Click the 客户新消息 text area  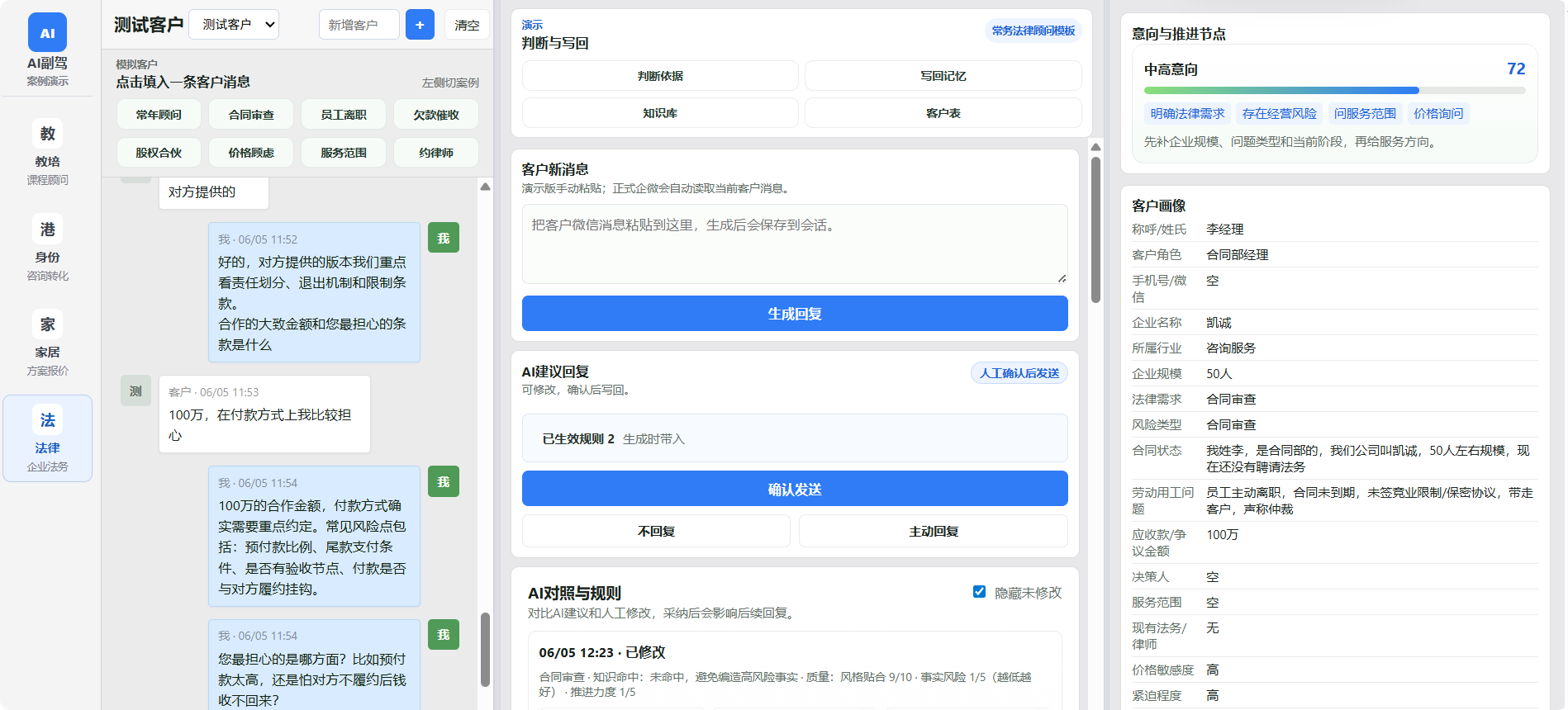click(x=795, y=244)
